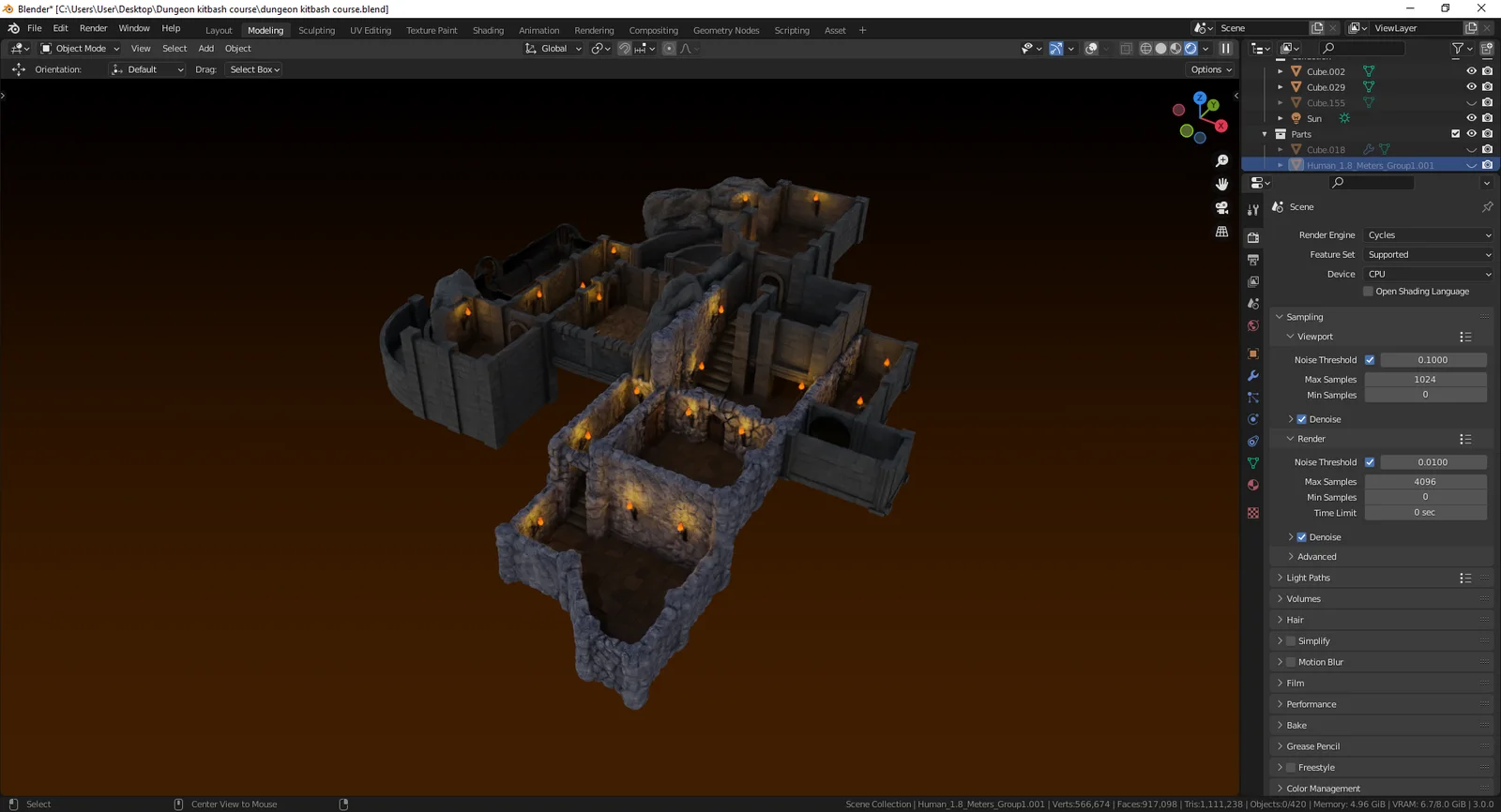Open Device dropdown
The height and width of the screenshot is (812, 1501).
pyautogui.click(x=1429, y=275)
